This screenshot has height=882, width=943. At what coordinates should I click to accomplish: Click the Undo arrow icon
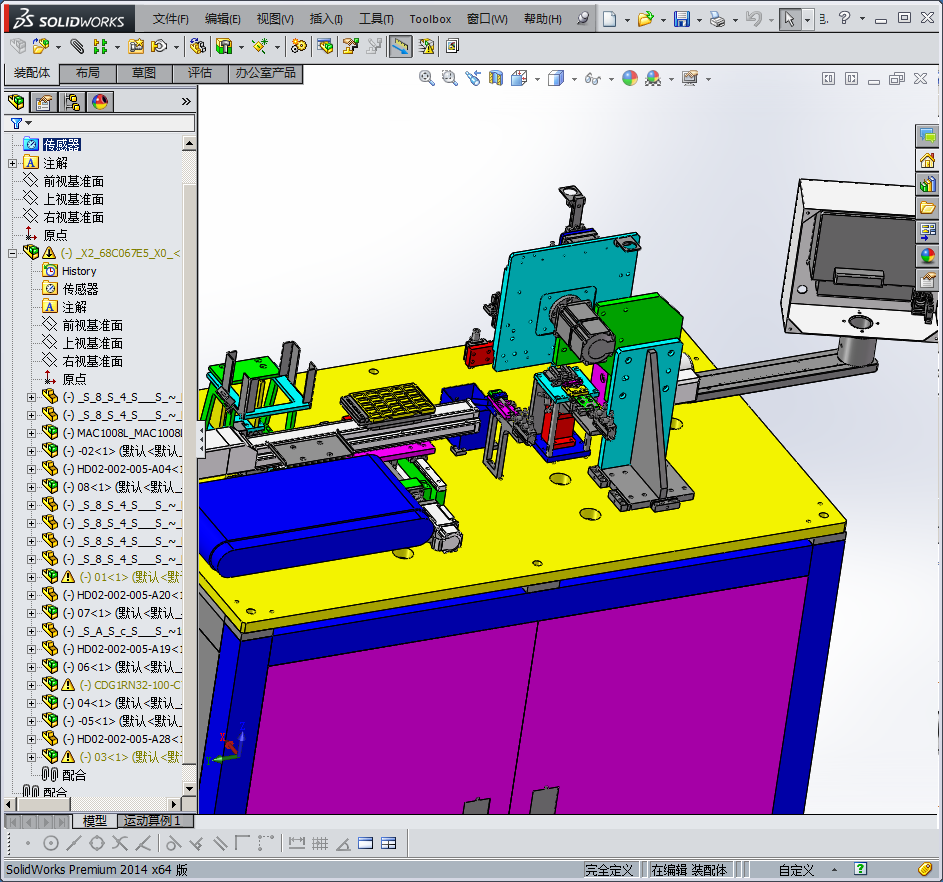[x=754, y=19]
